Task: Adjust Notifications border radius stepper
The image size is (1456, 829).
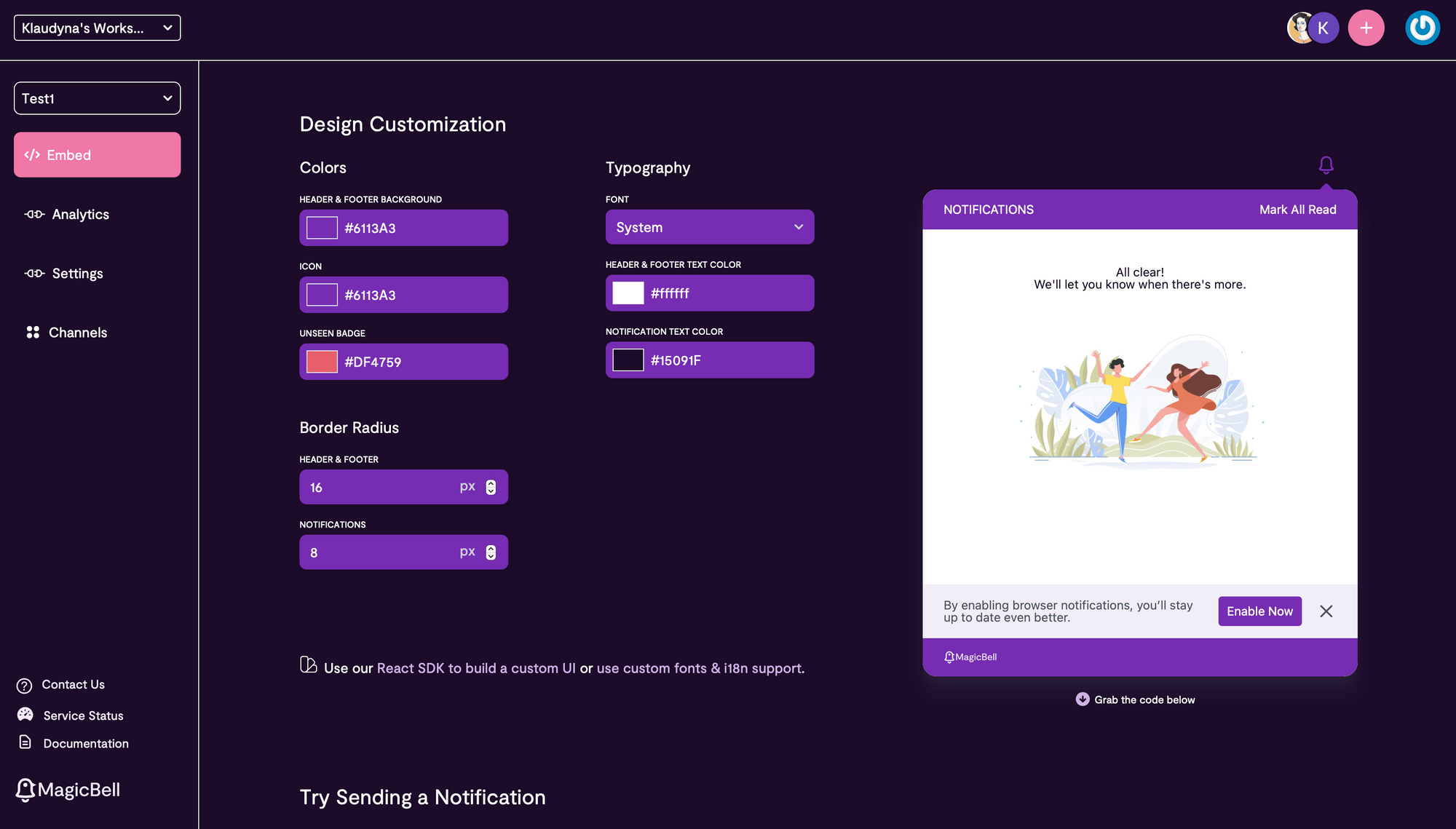Action: coord(491,552)
